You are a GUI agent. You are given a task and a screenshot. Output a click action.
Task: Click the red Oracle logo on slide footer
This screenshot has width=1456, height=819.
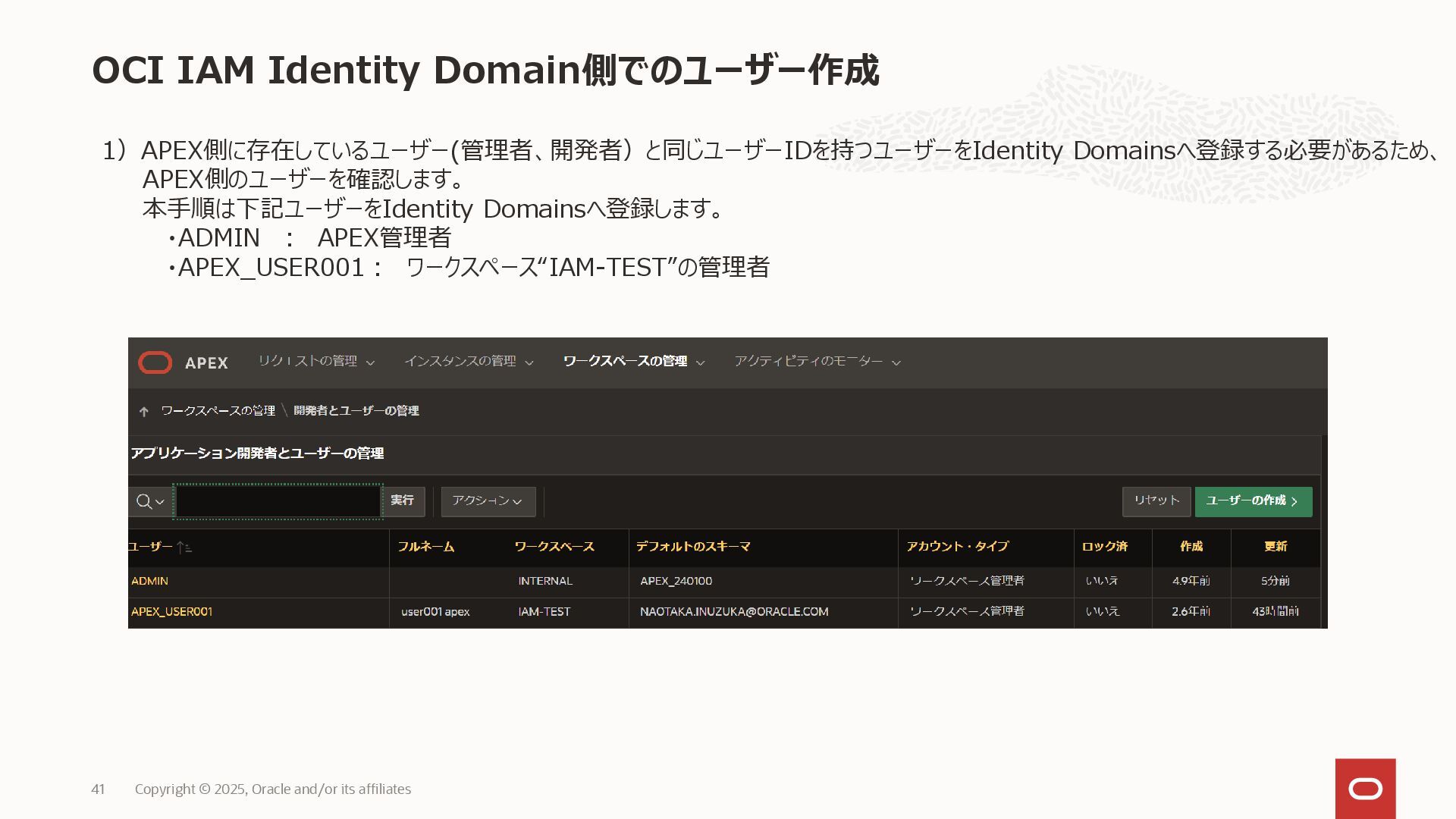(x=1365, y=789)
